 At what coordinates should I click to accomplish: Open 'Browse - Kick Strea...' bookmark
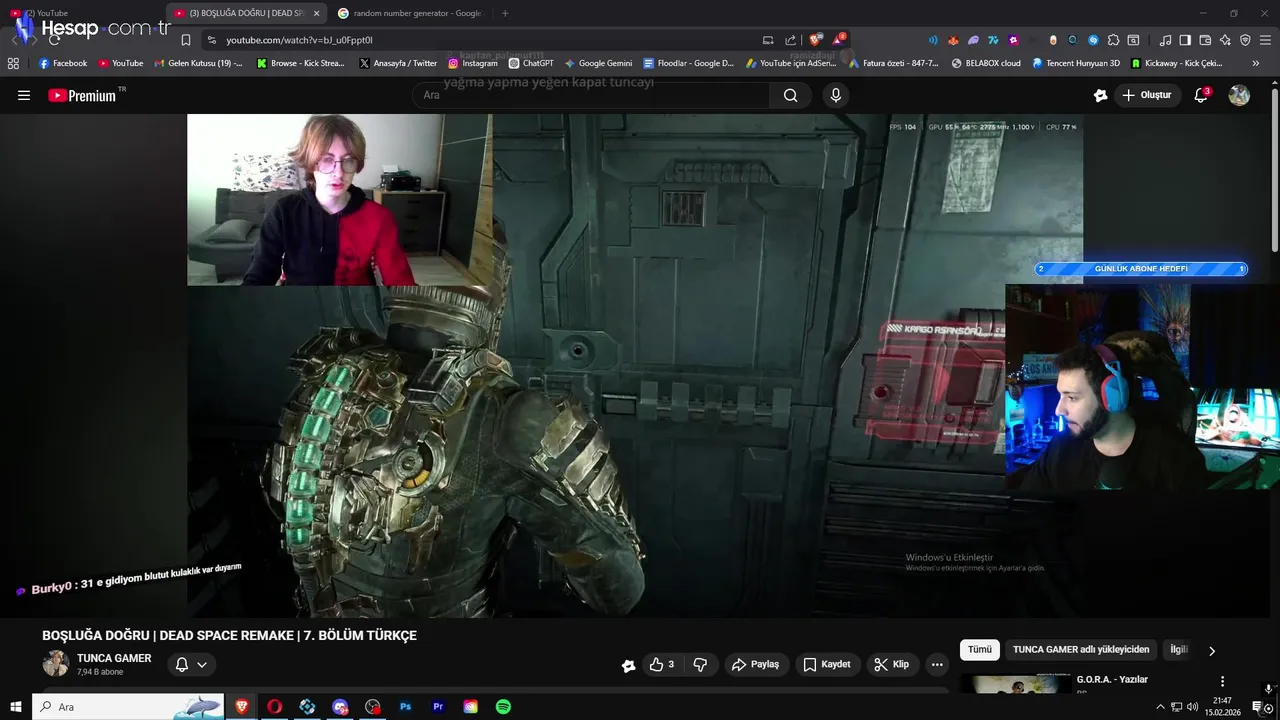[x=301, y=63]
